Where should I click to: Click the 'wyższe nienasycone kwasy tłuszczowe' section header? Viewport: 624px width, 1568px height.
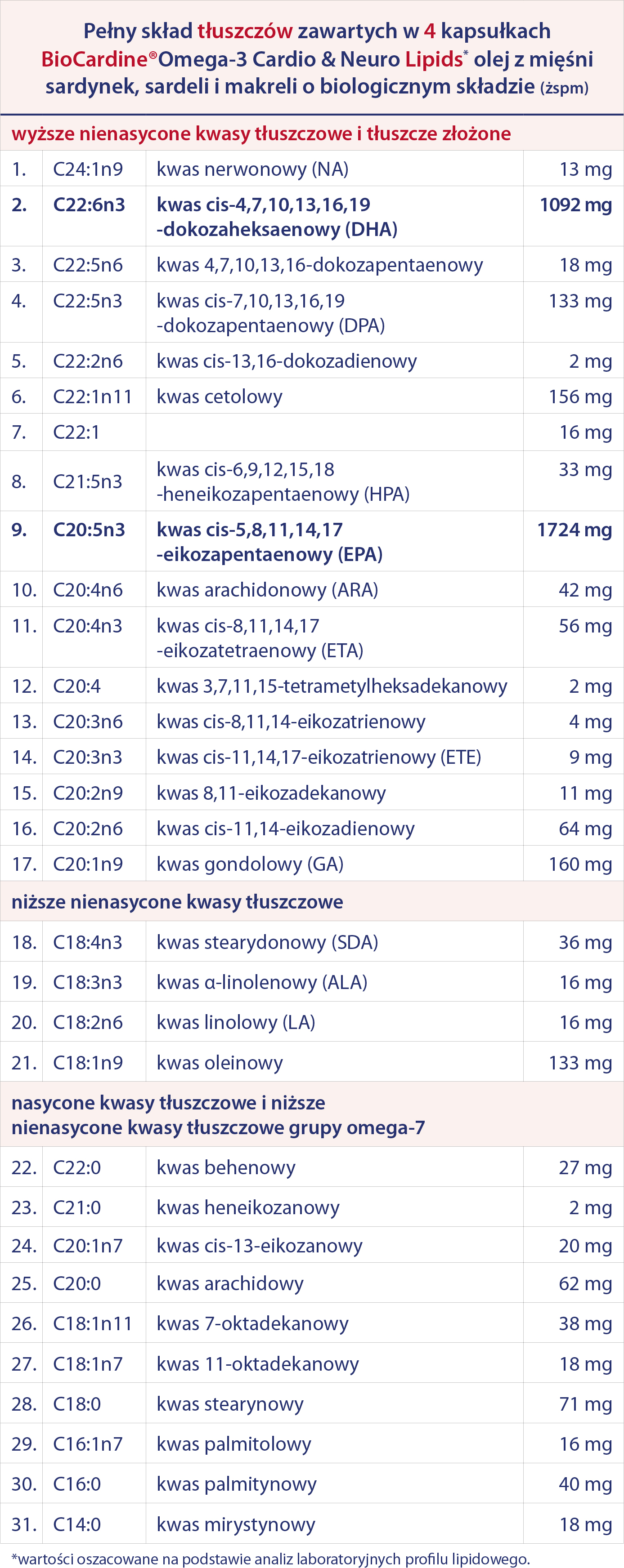click(261, 134)
